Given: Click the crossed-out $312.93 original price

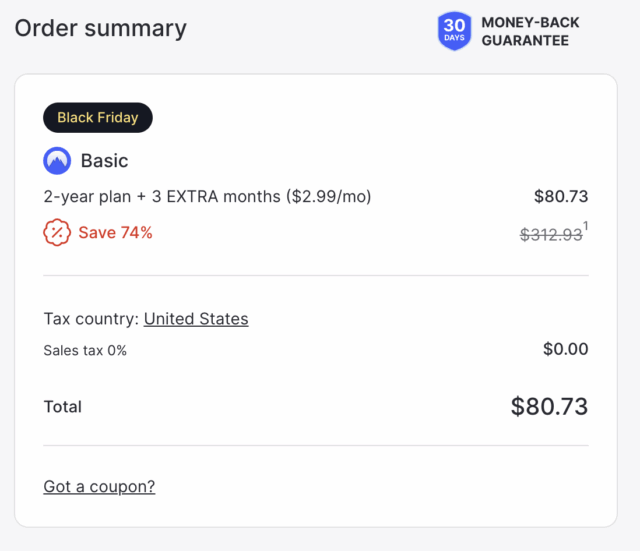Looking at the screenshot, I should [550, 234].
